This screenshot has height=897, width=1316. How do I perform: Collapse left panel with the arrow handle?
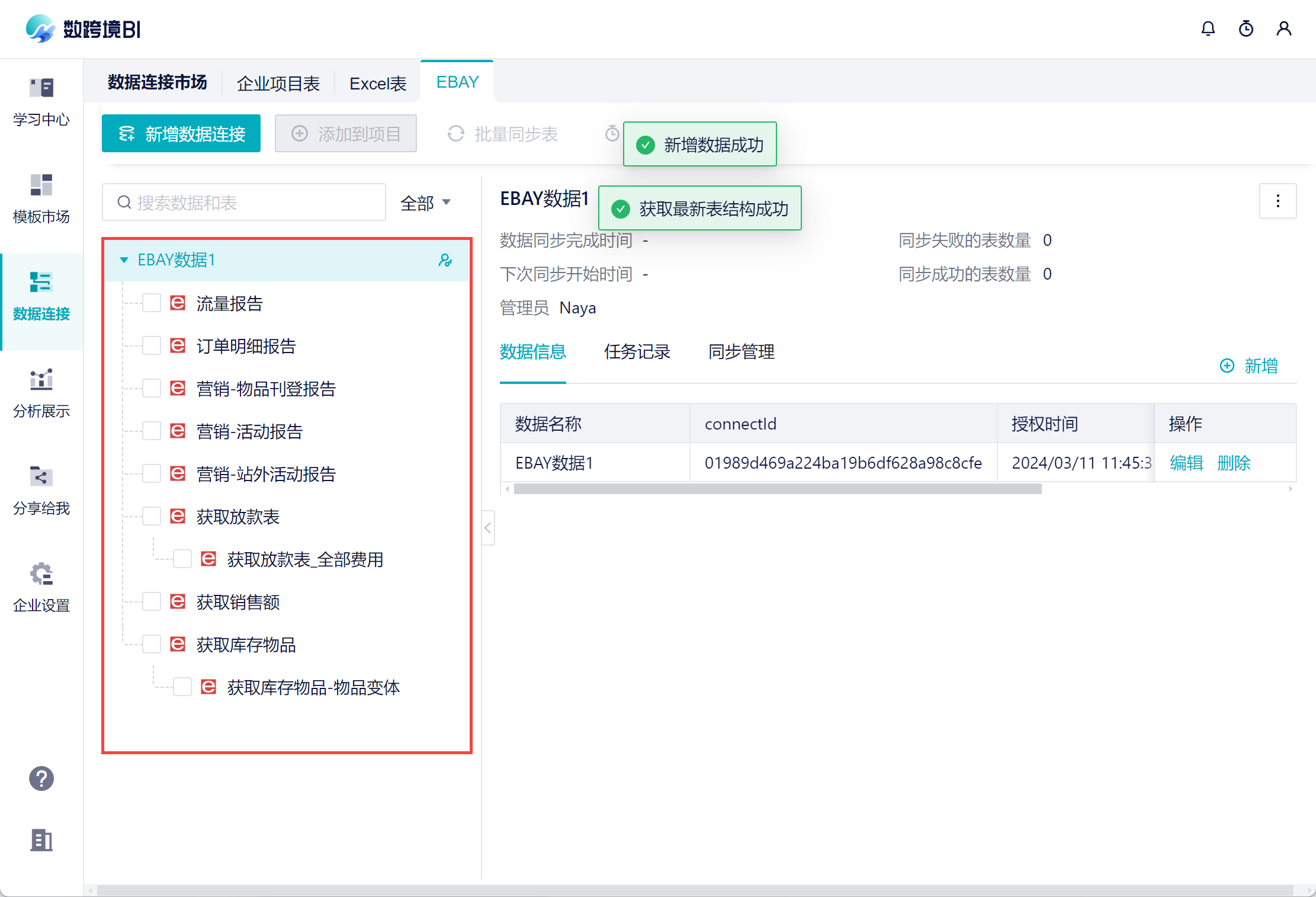click(x=488, y=527)
